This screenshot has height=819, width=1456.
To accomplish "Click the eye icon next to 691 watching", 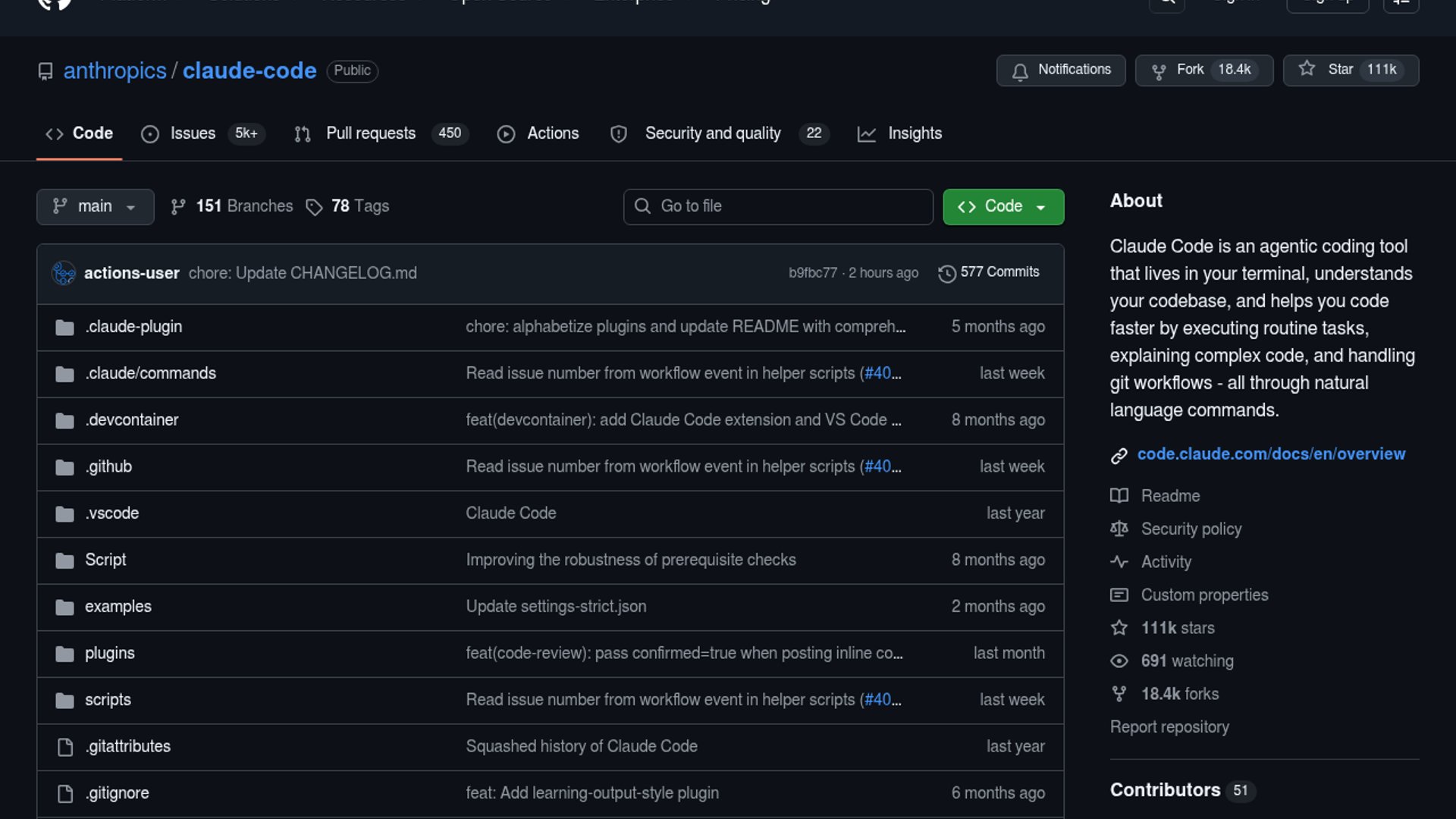I will click(x=1119, y=661).
